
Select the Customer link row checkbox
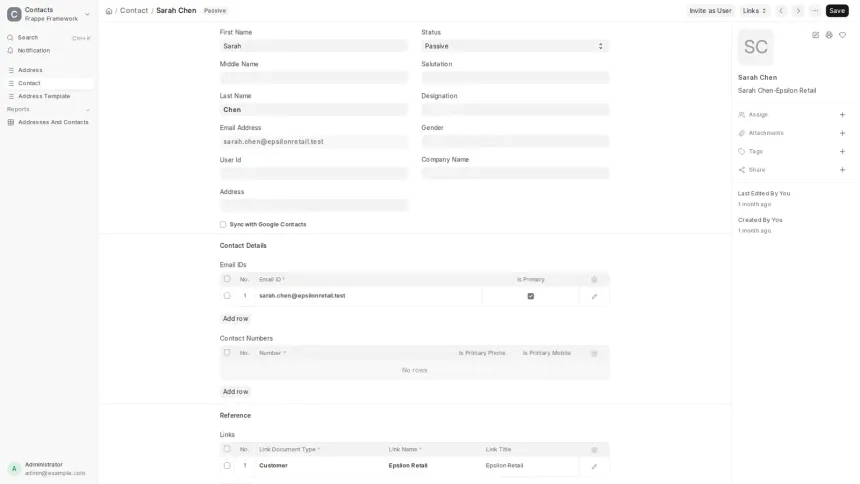227,466
